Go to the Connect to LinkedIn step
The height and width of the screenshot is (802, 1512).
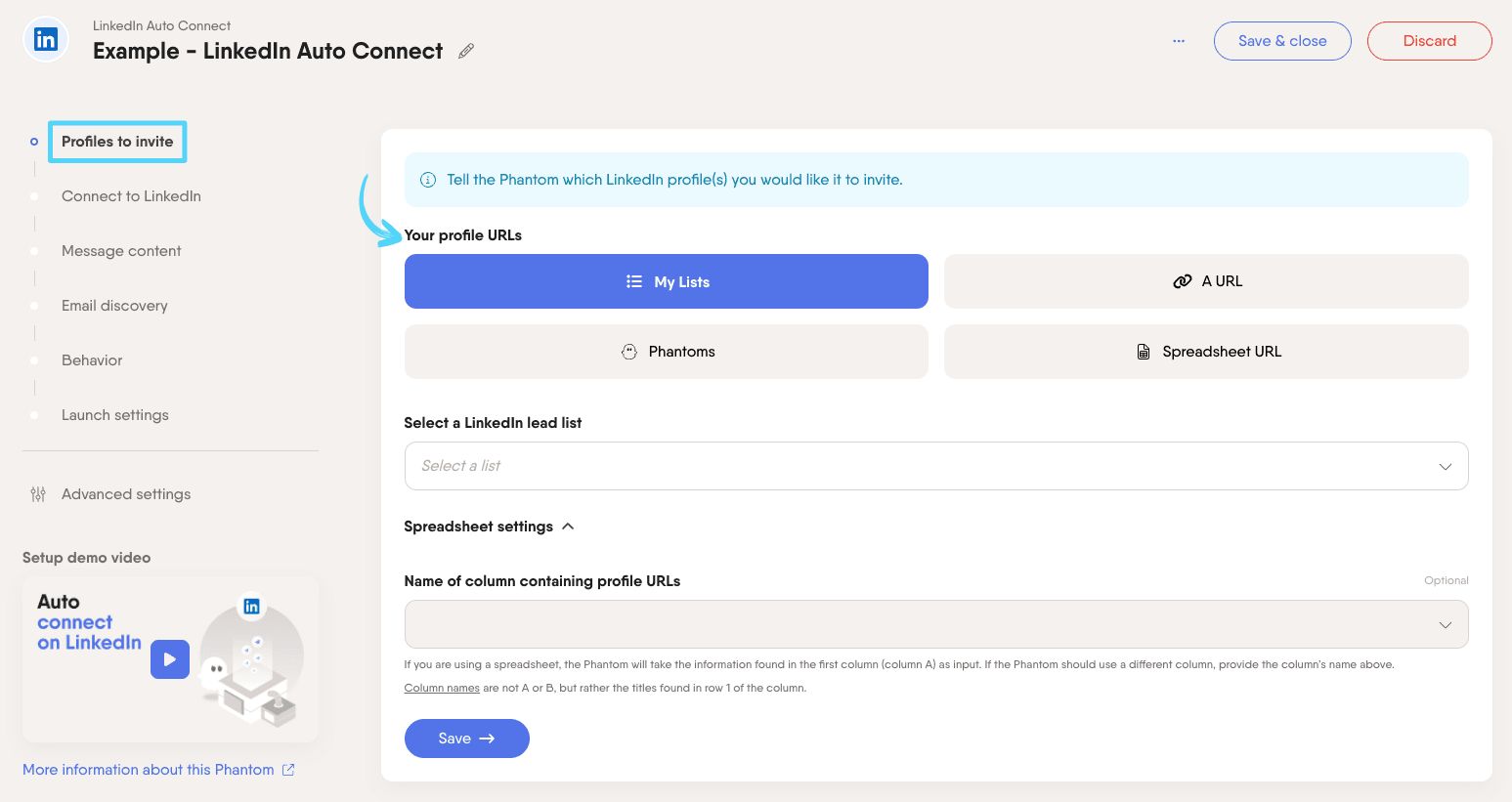click(x=131, y=196)
